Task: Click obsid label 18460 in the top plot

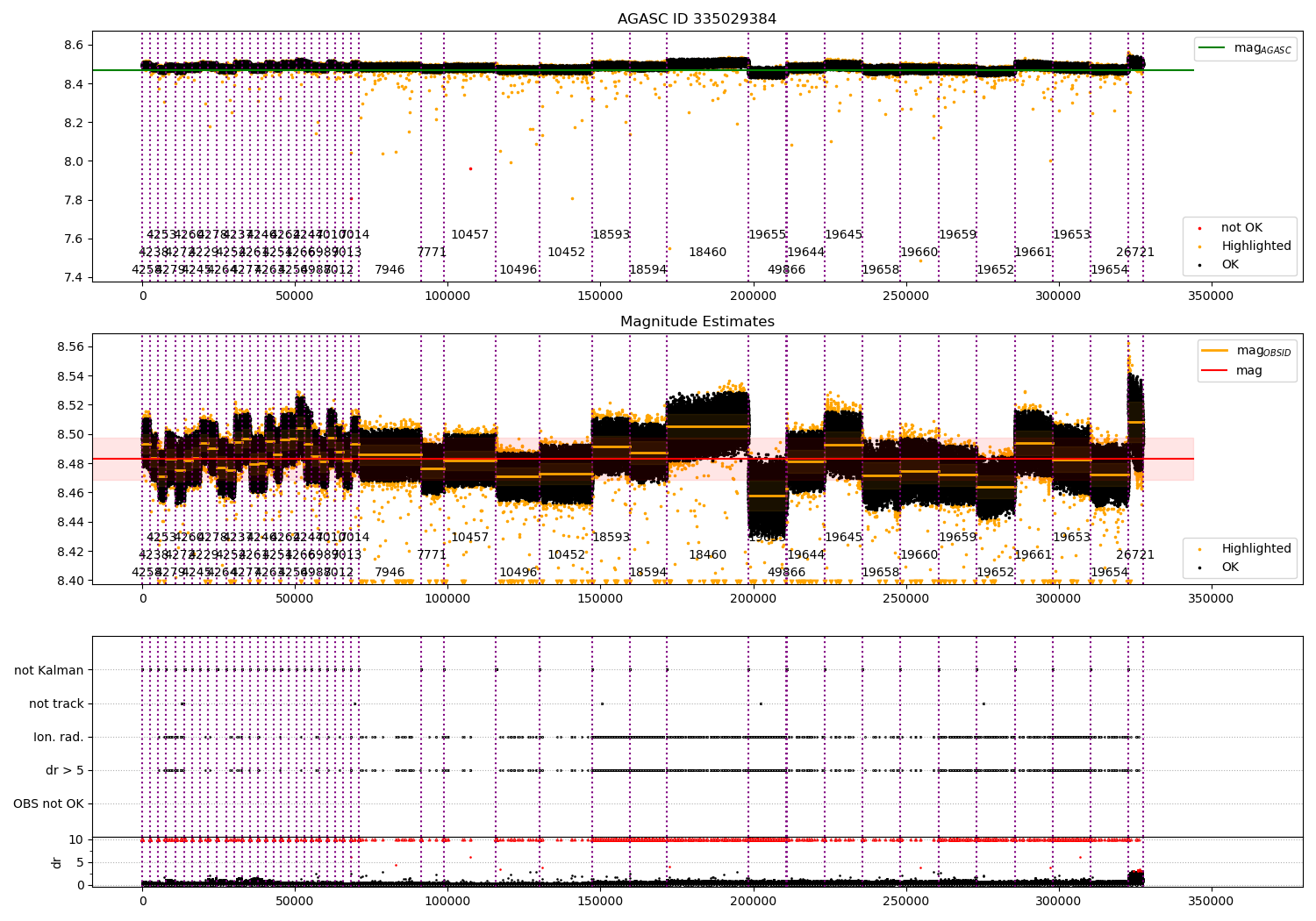Action: click(x=707, y=252)
